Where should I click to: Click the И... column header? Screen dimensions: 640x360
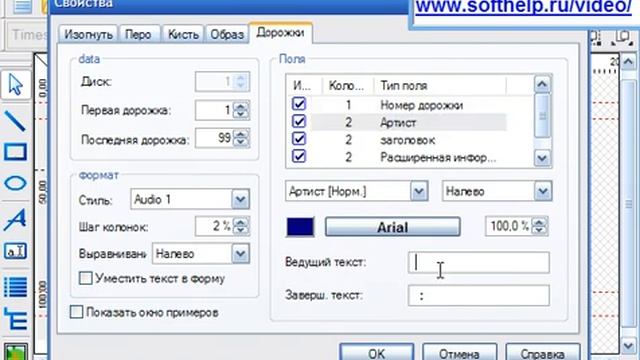(304, 85)
